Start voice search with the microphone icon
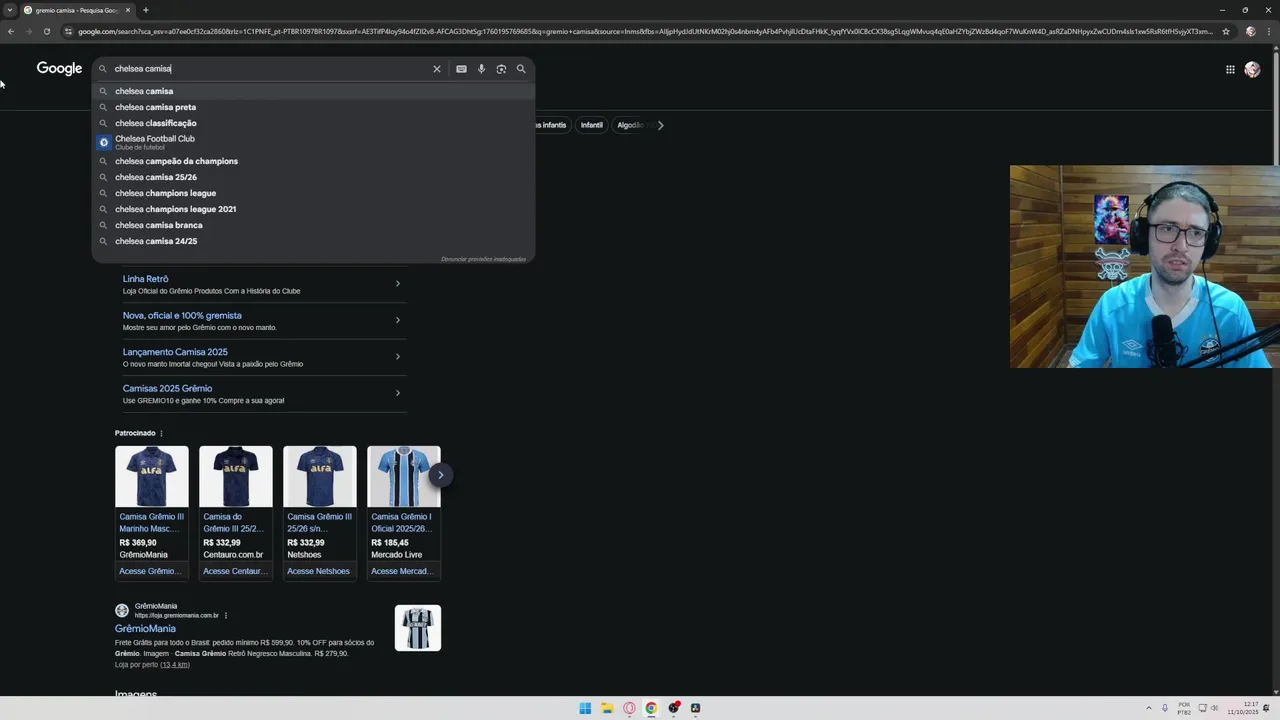 point(481,69)
